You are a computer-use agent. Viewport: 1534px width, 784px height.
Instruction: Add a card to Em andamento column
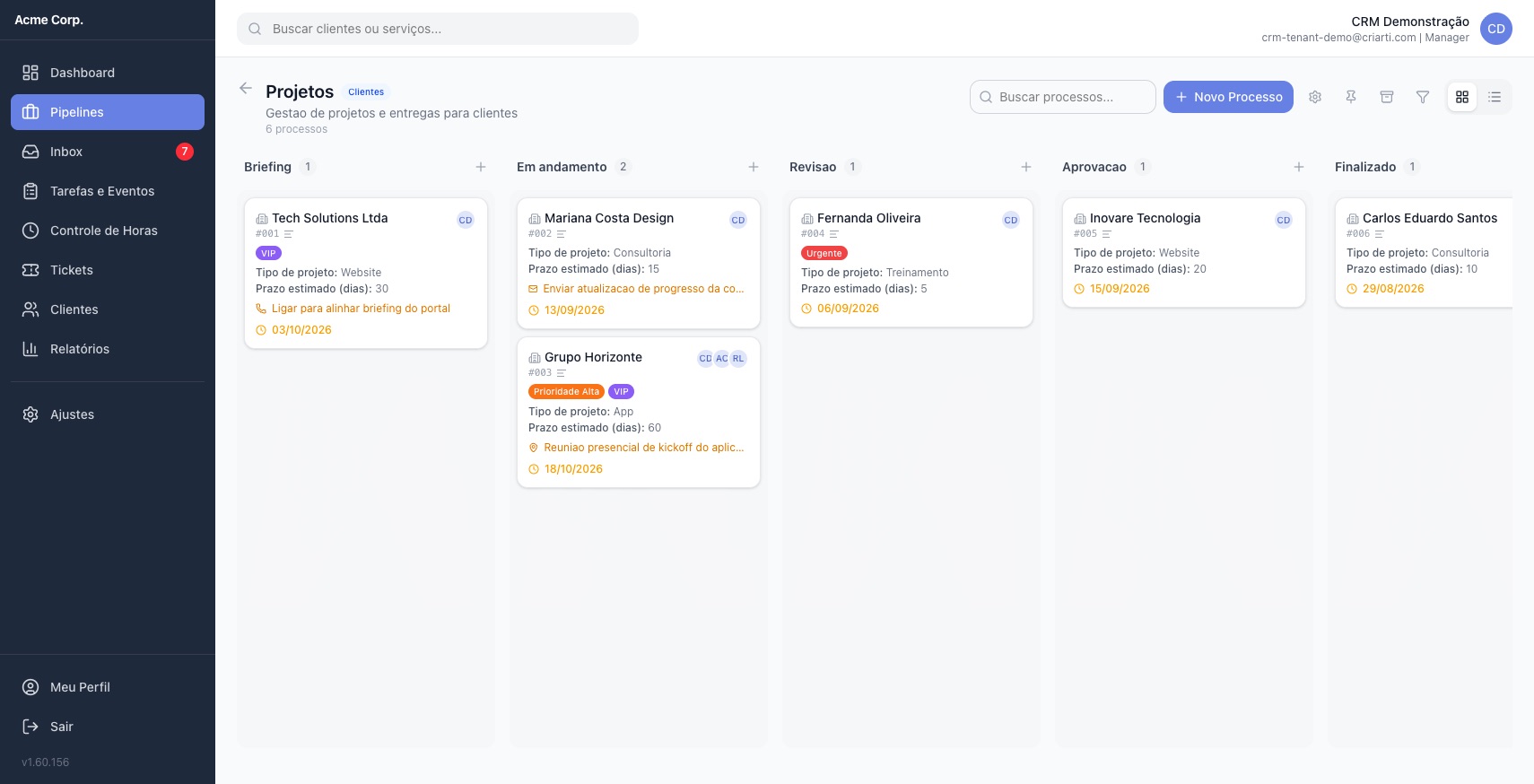tap(754, 167)
